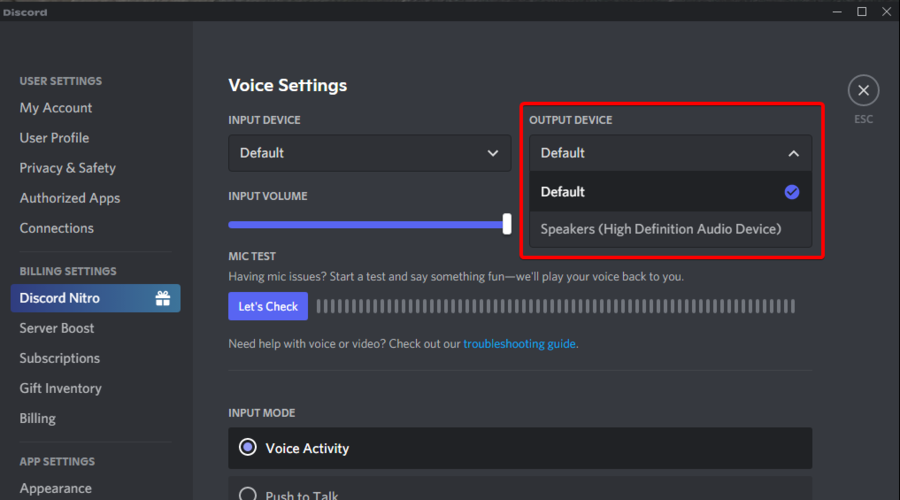900x500 pixels.
Task: Close the Discord window
Action: (886, 11)
